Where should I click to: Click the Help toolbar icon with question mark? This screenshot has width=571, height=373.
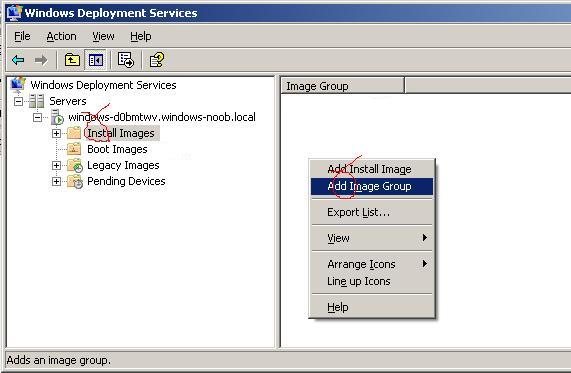coord(157,60)
